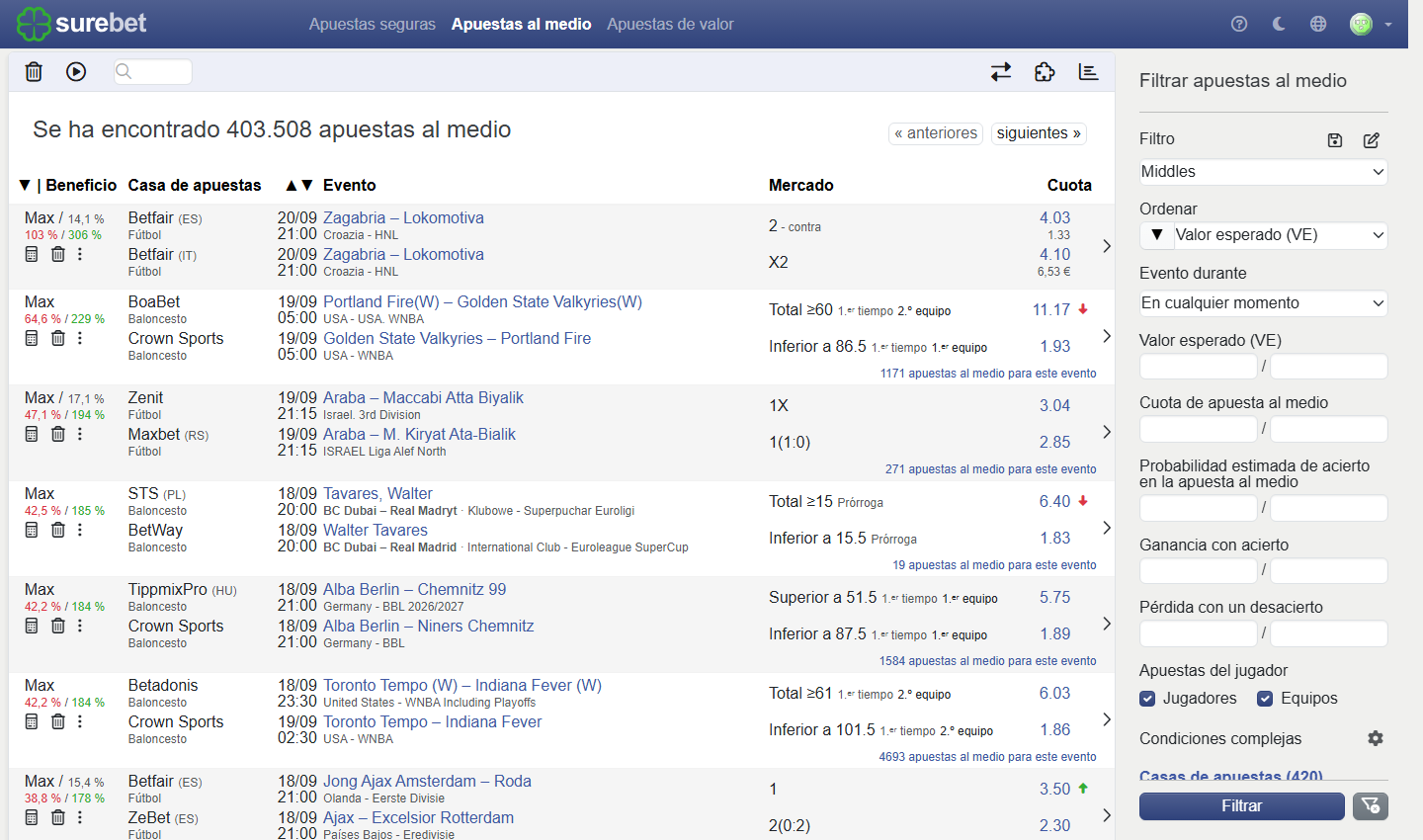
Task: Hide the Portland Fire row with trash icon
Action: point(58,338)
